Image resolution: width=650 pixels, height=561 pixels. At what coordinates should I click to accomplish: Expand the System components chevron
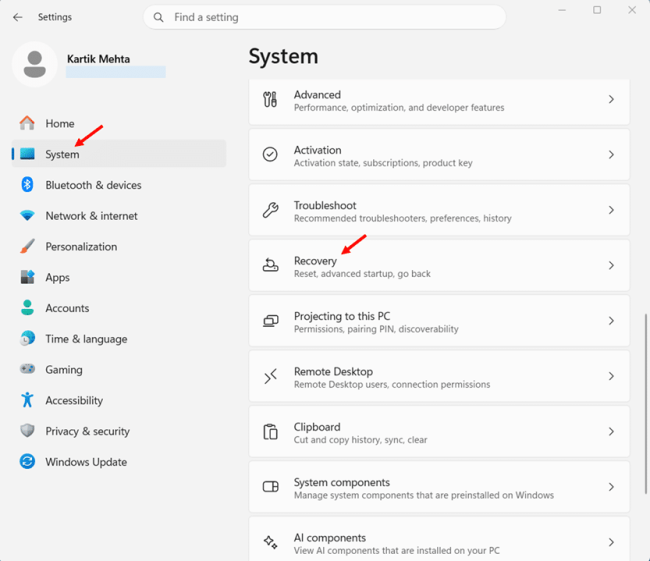[611, 487]
